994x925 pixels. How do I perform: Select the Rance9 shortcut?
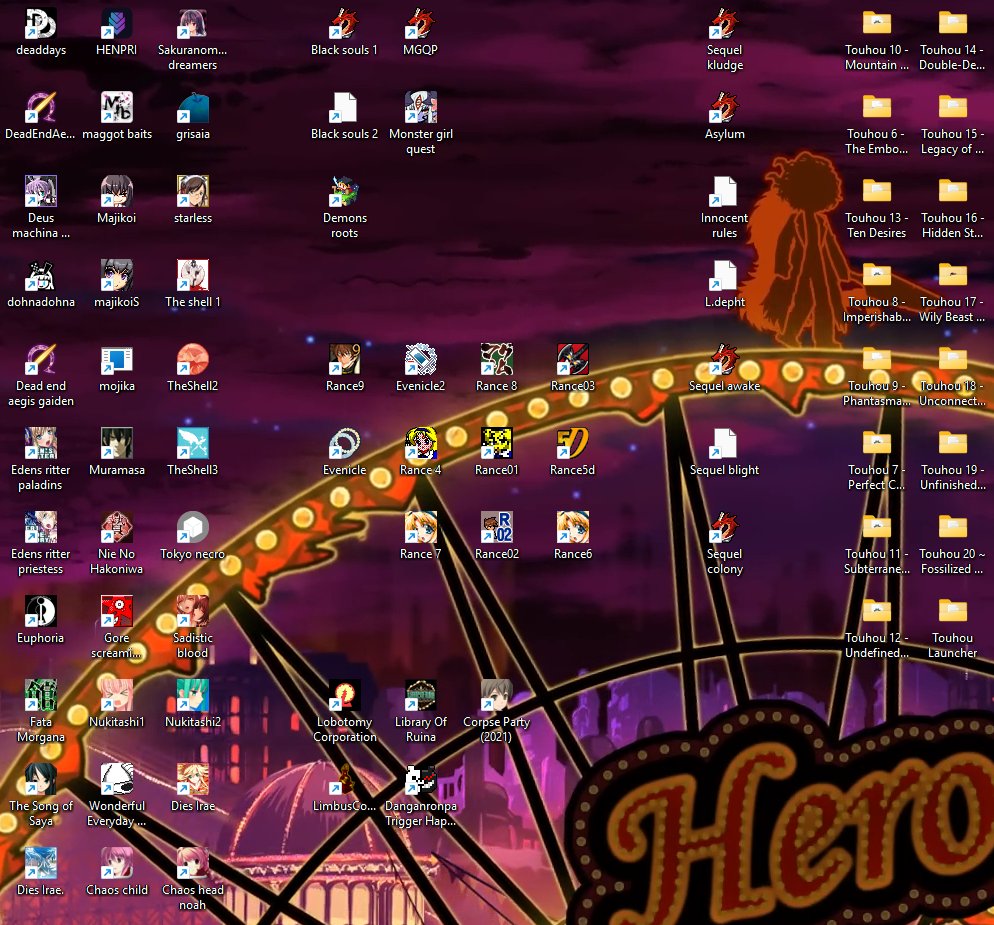[x=344, y=359]
